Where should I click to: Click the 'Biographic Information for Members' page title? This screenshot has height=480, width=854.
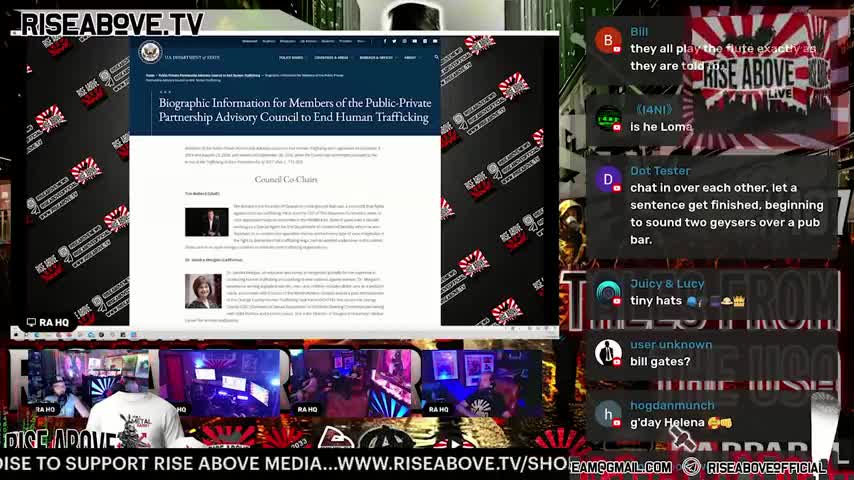pos(295,110)
